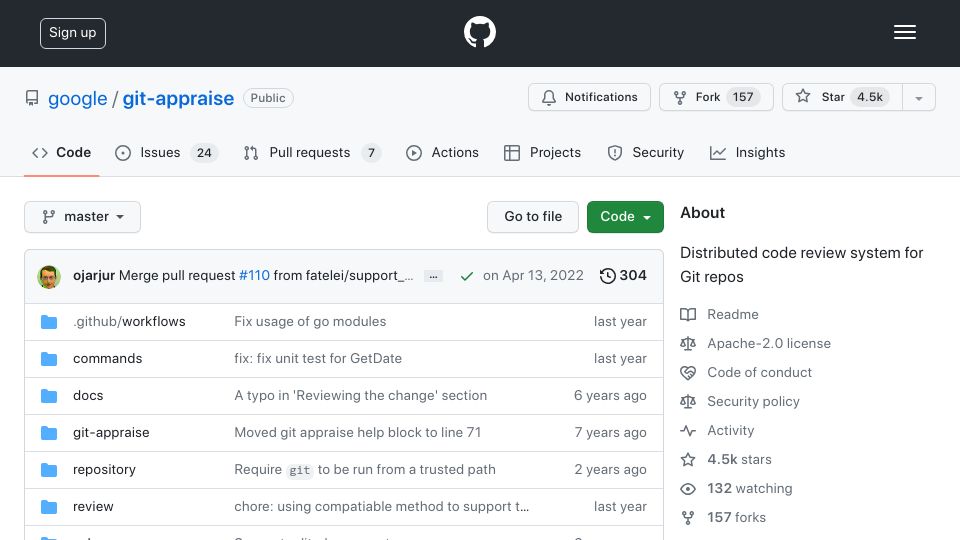Open 'A typo in Reviewing the change' commit
Viewport: 960px width, 540px height.
[361, 396]
